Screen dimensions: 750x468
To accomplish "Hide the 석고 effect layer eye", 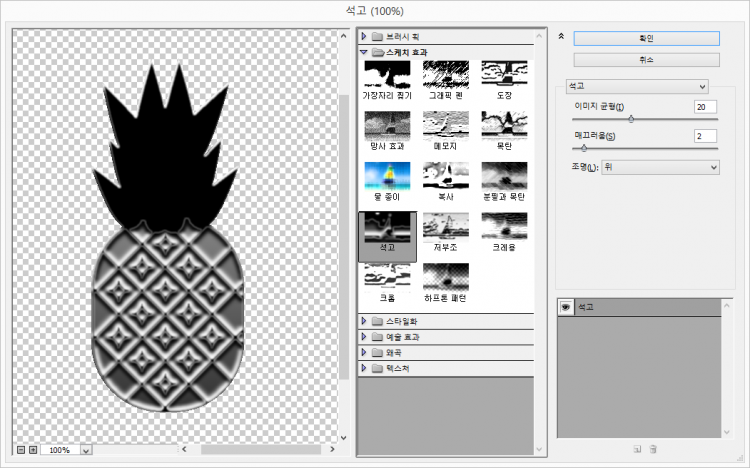I will point(566,308).
